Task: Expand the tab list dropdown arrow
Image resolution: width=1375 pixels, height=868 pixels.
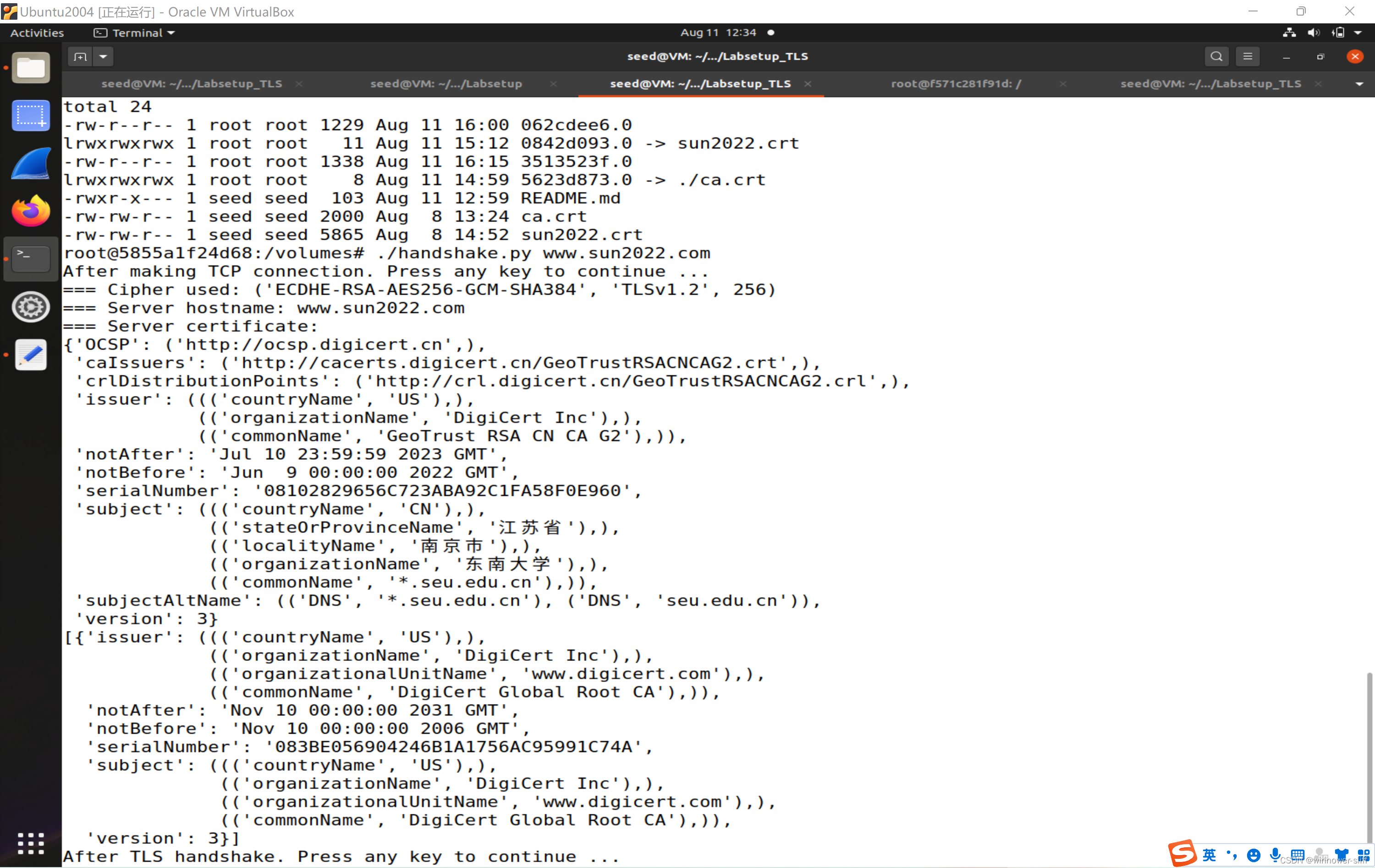Action: [1359, 84]
